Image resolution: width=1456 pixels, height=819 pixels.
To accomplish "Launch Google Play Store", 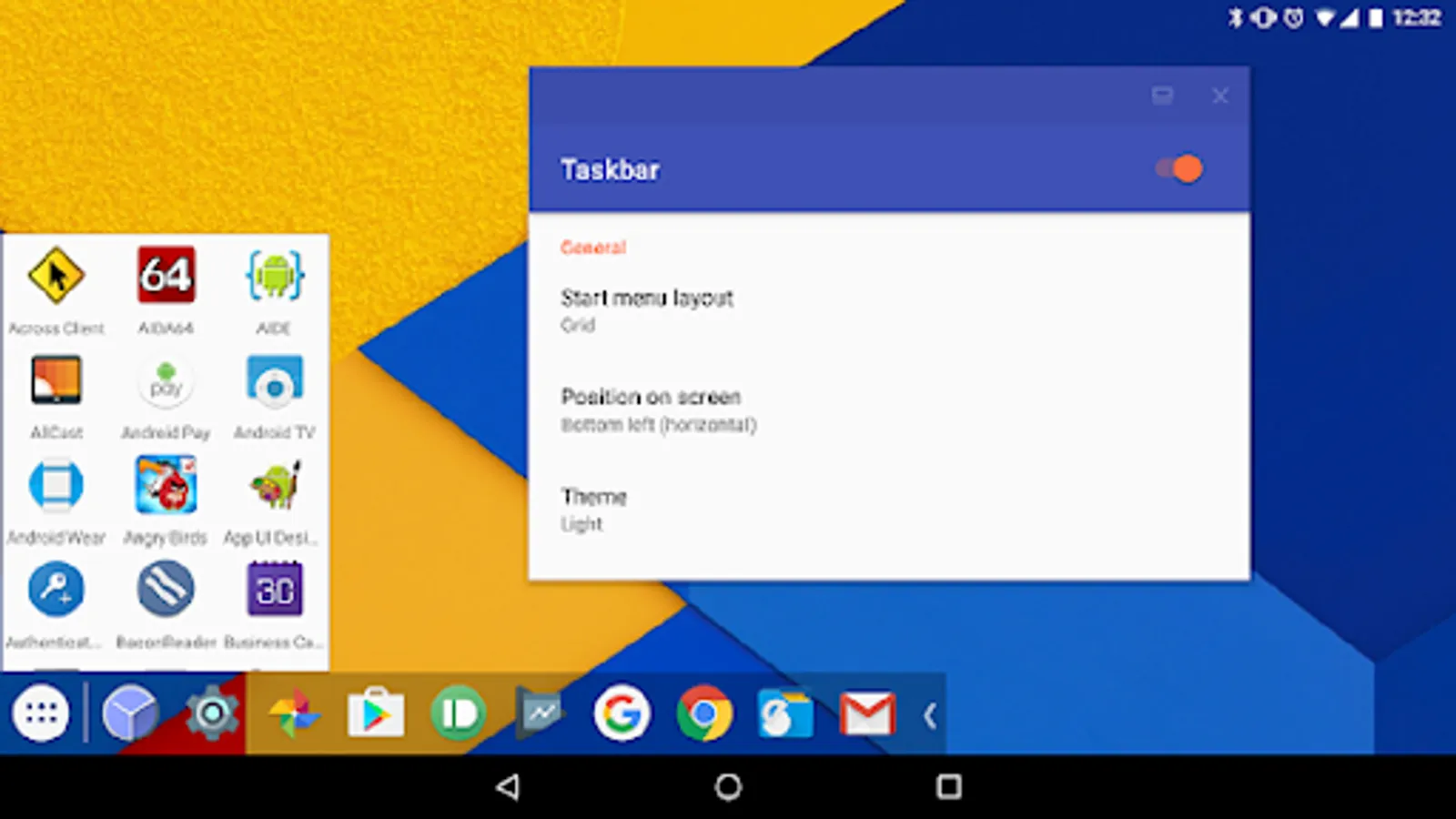I will pyautogui.click(x=375, y=714).
